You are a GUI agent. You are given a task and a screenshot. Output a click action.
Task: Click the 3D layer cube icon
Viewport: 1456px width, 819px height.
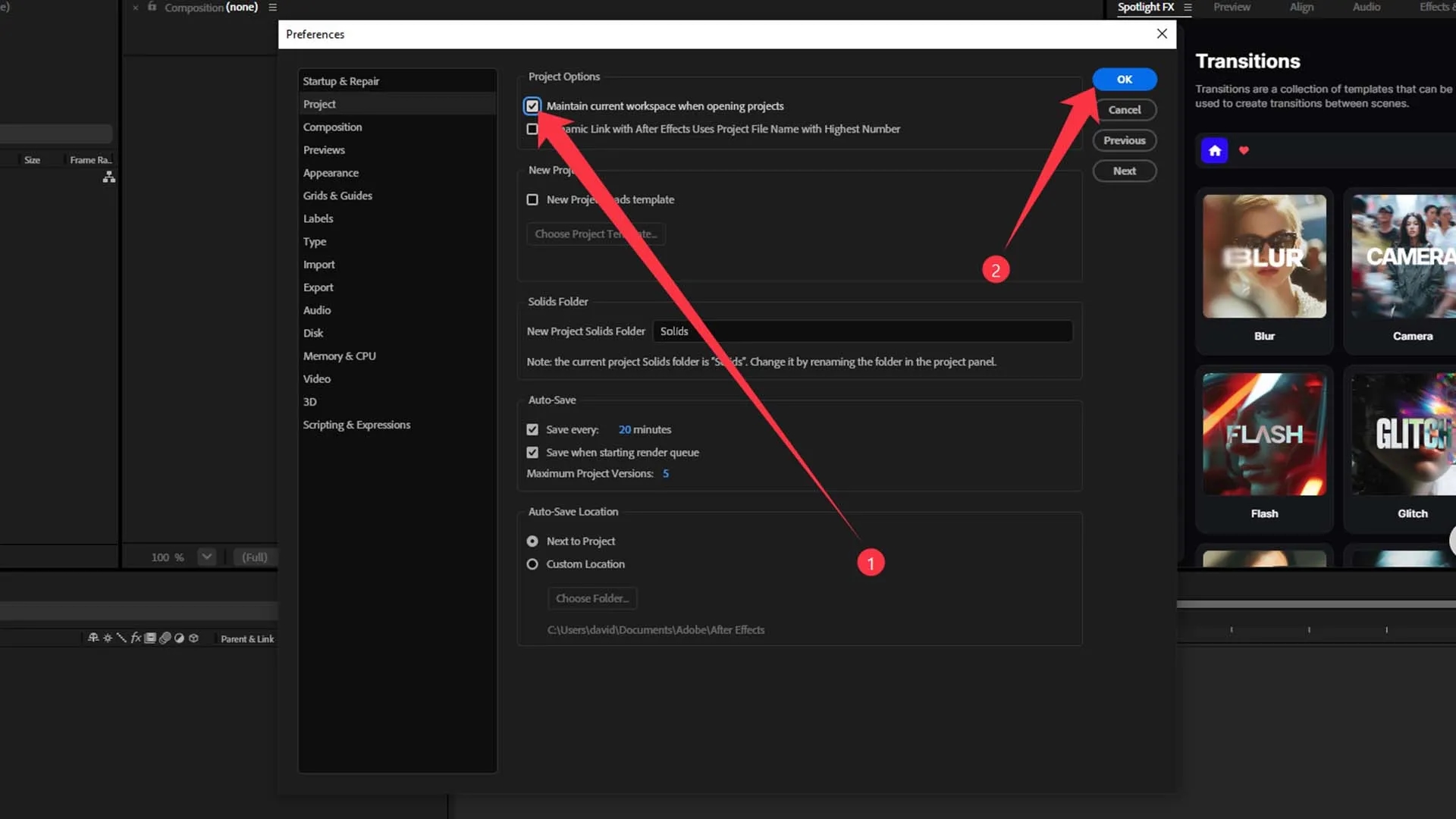[x=193, y=639]
